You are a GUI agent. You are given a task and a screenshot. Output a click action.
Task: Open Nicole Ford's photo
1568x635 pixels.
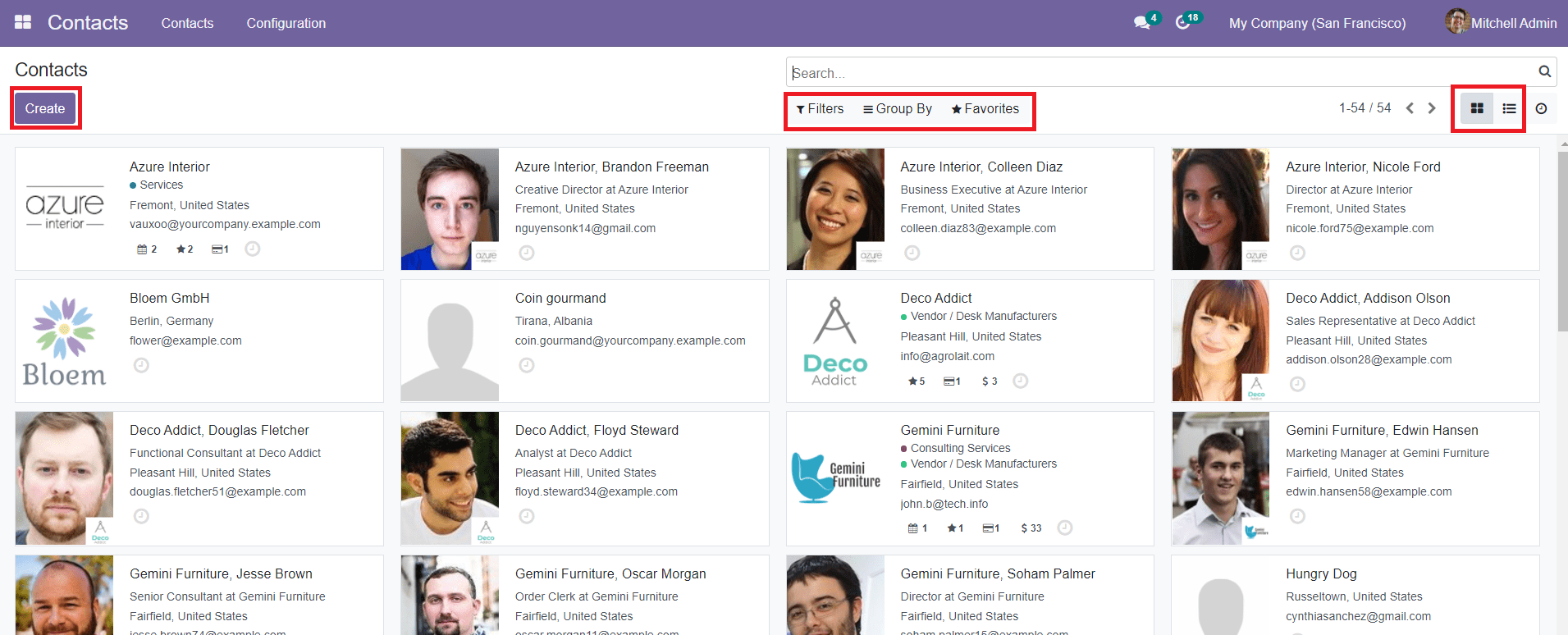[1221, 209]
